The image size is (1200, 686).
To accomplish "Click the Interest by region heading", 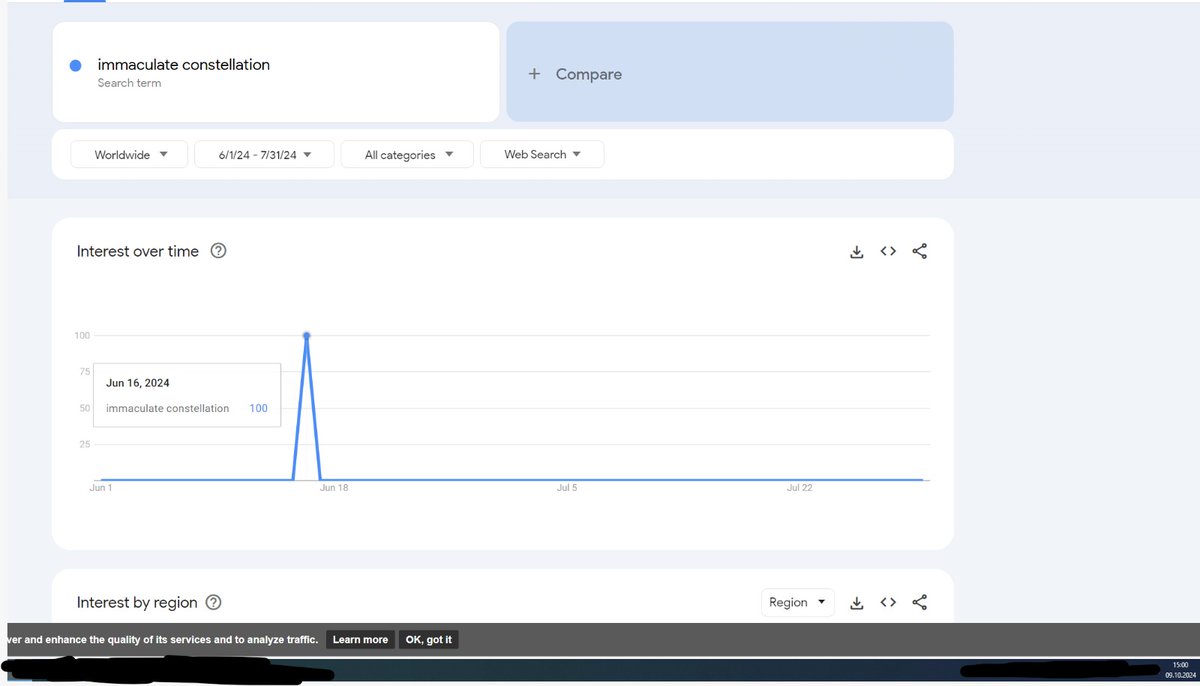I will 137,602.
